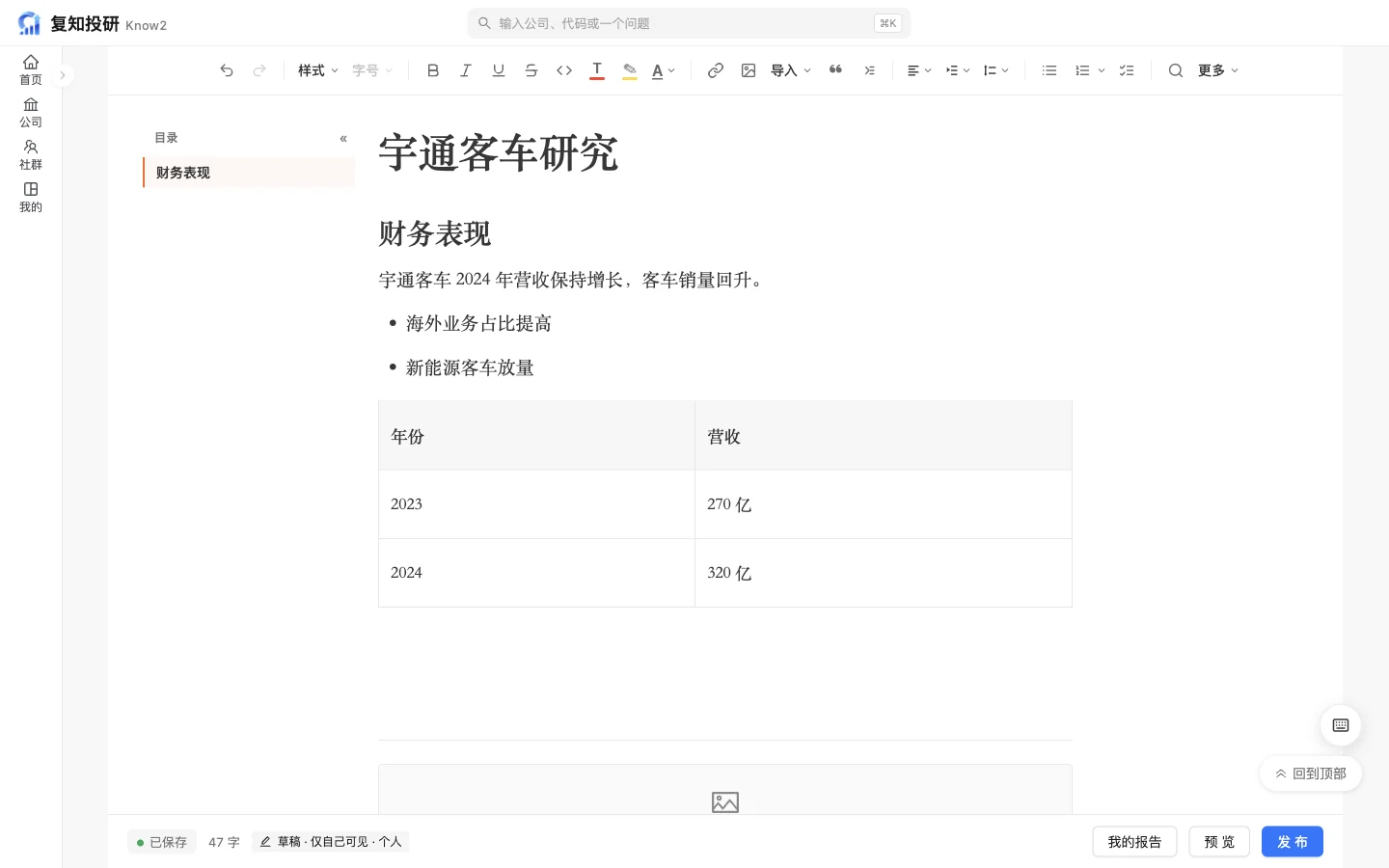Open the font color A dropdown
This screenshot has width=1389, height=868.
pyautogui.click(x=664, y=70)
